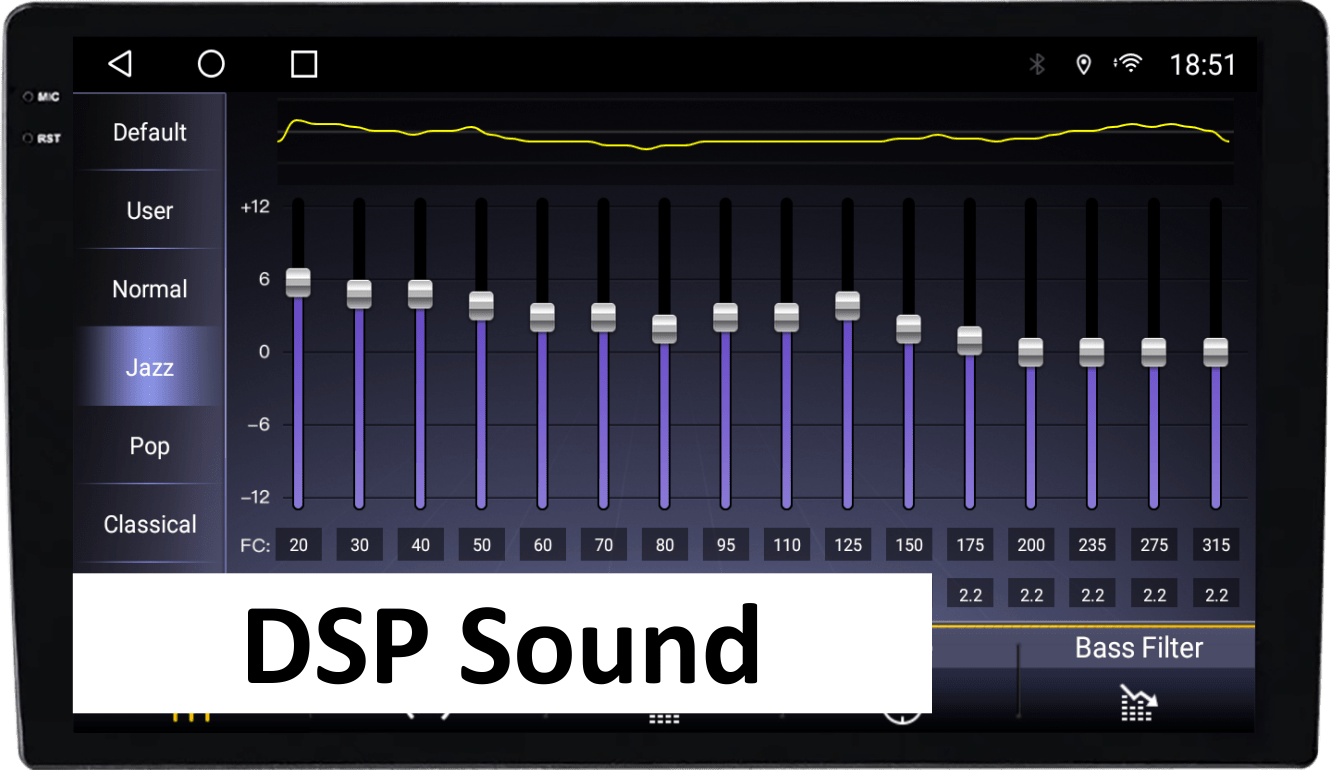Click the FC frequency box showing 315
Screen dimensions: 1330x770
[1216, 545]
